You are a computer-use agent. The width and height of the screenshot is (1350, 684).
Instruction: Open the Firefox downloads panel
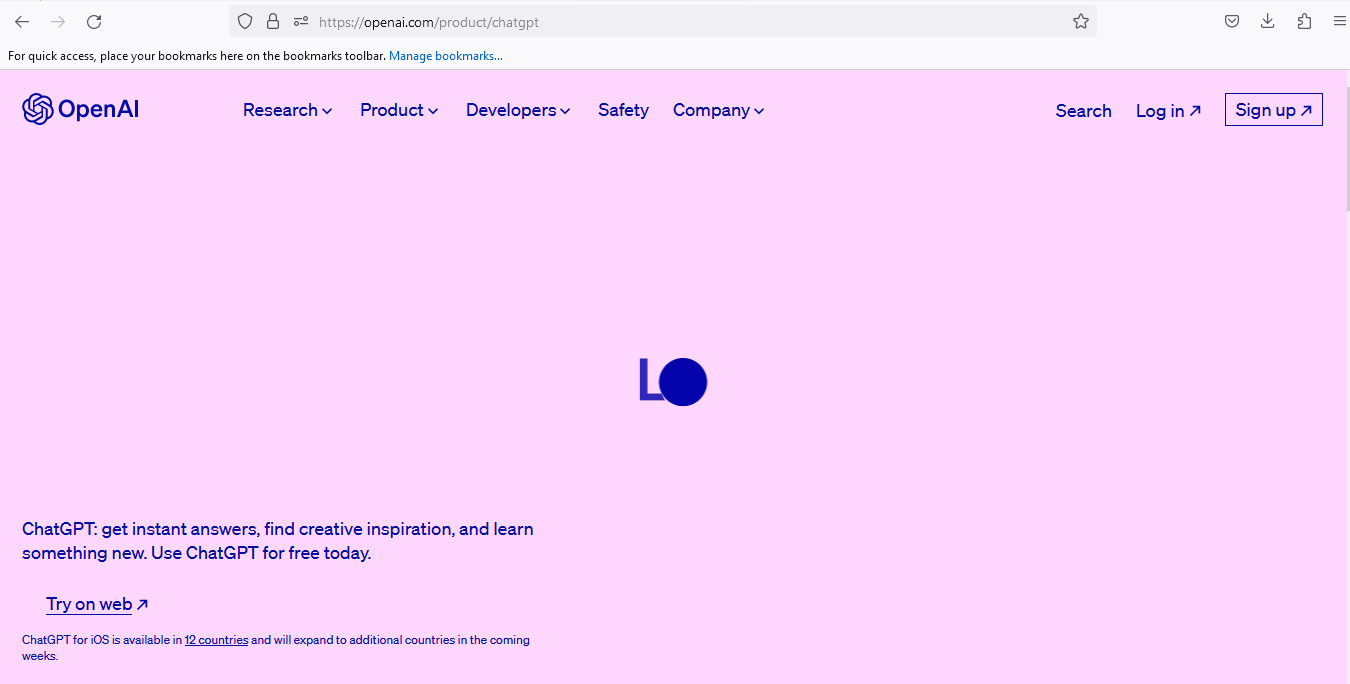point(1267,21)
